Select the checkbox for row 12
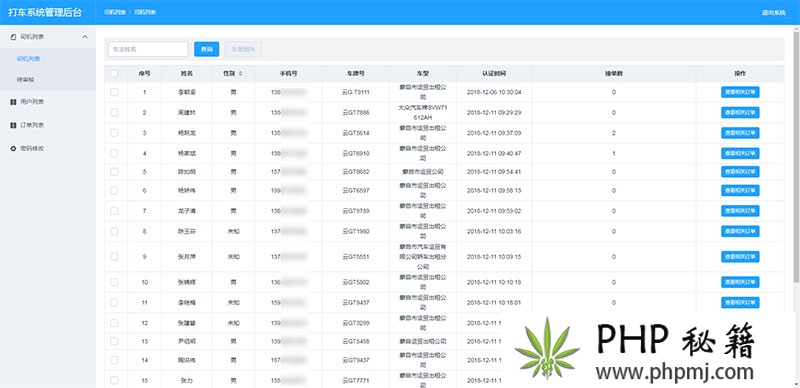The width and height of the screenshot is (800, 388). pos(114,323)
